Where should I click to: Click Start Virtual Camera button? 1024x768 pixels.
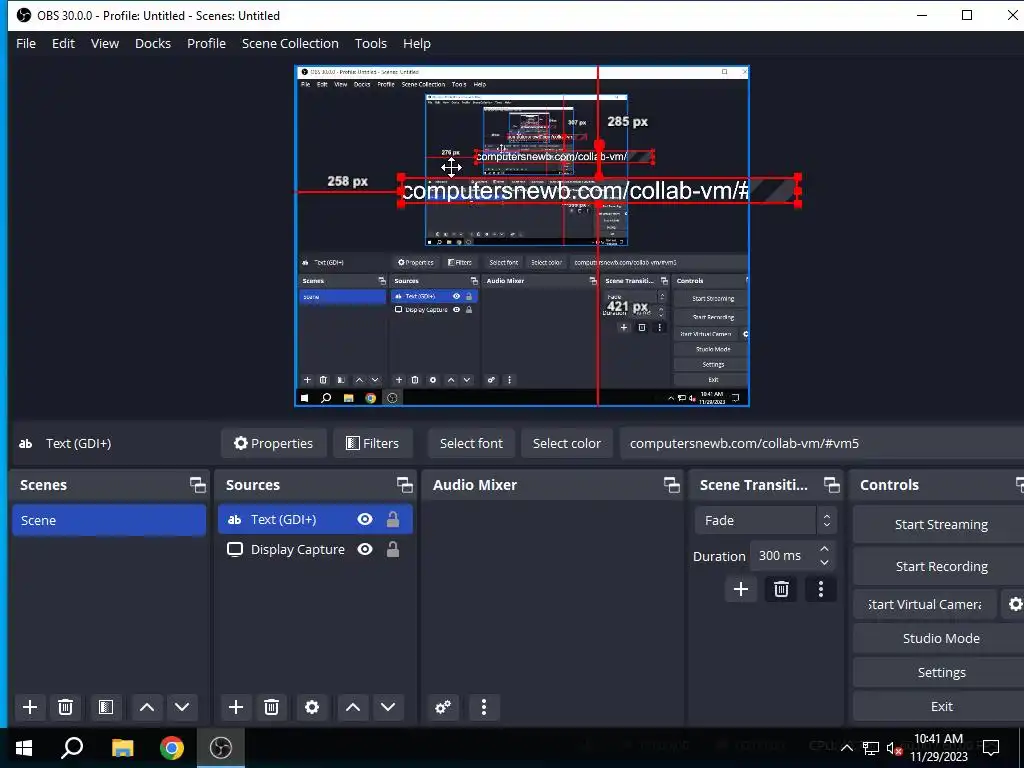(925, 604)
